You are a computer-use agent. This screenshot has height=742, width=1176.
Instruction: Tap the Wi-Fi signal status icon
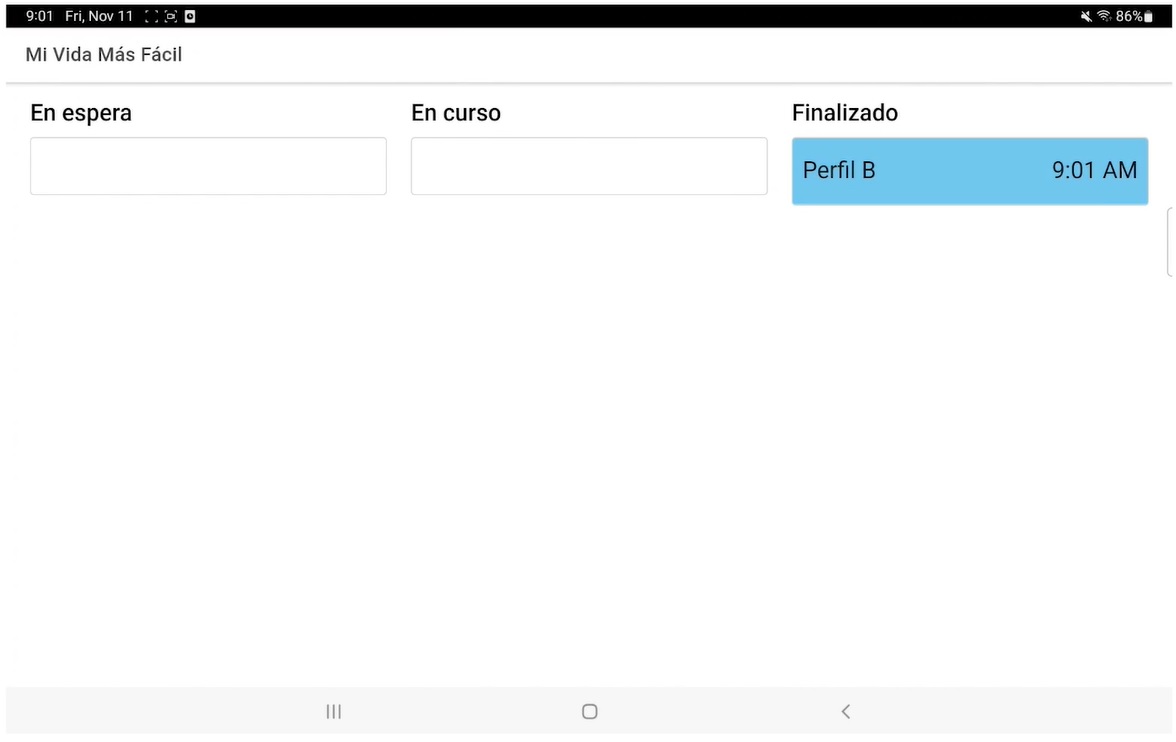[x=1103, y=16]
